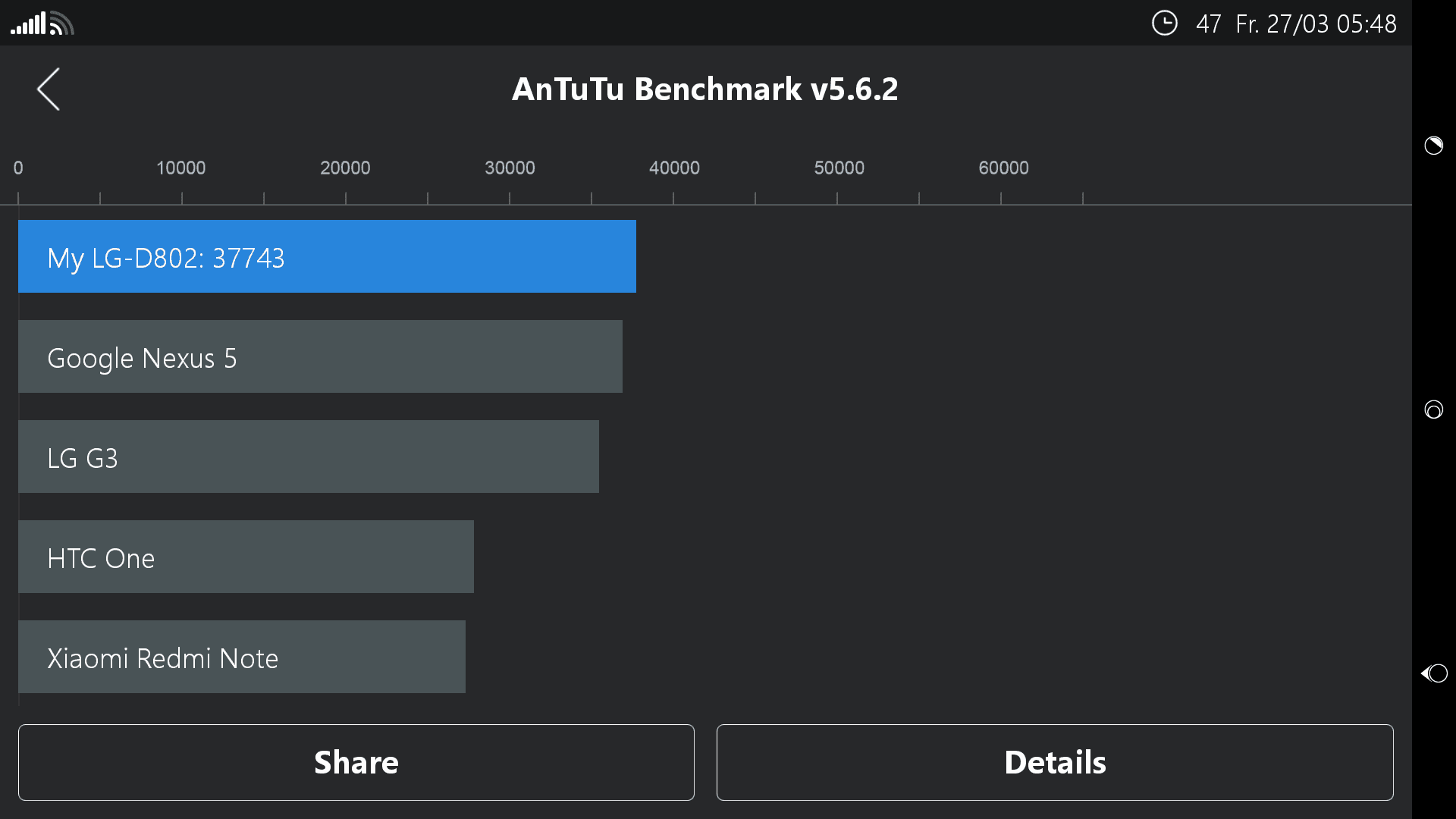Image resolution: width=1456 pixels, height=819 pixels.
Task: Tap the signal strength icon
Action: 28,24
